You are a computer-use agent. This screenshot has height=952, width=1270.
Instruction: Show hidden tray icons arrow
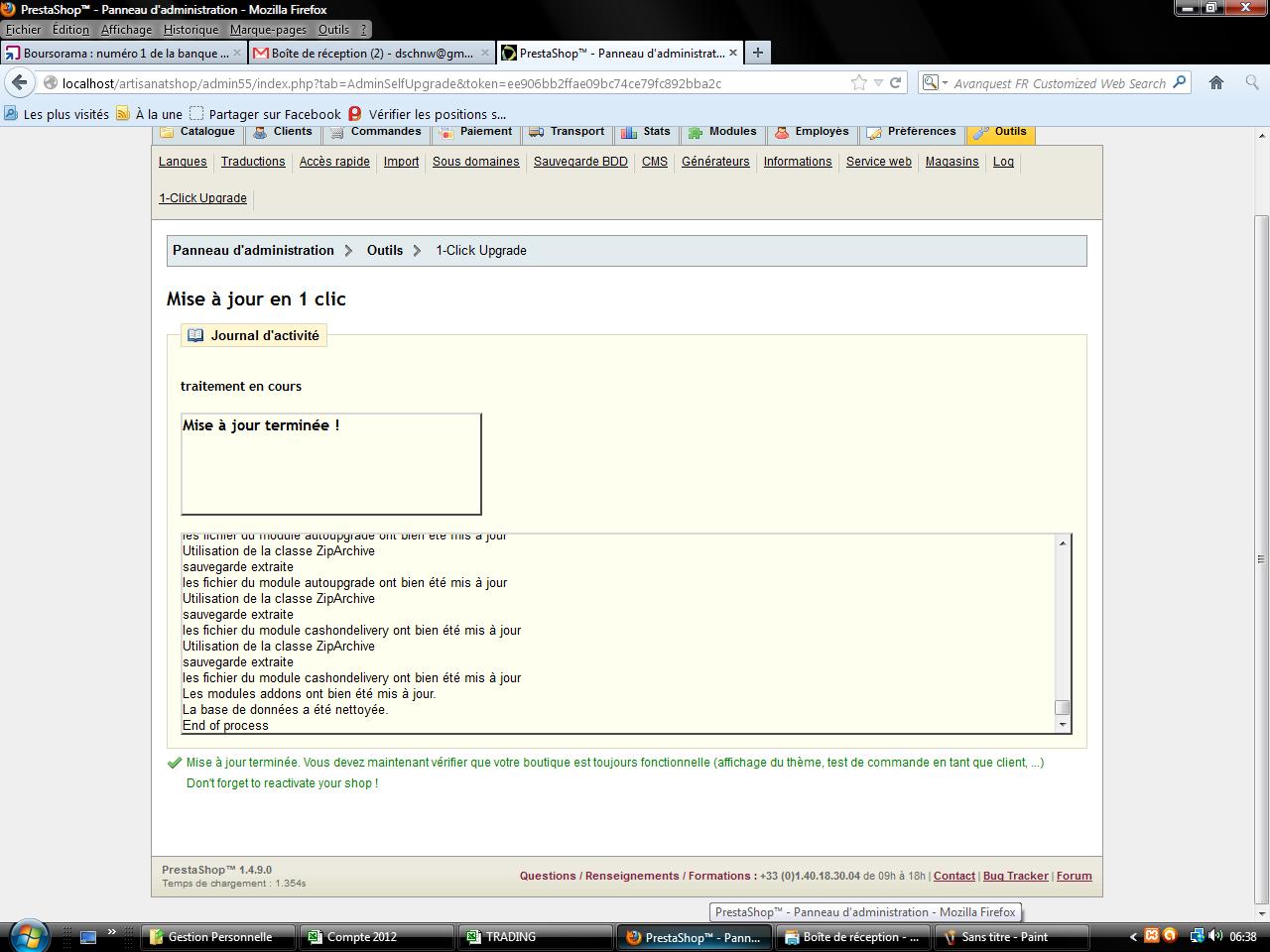coord(1133,936)
